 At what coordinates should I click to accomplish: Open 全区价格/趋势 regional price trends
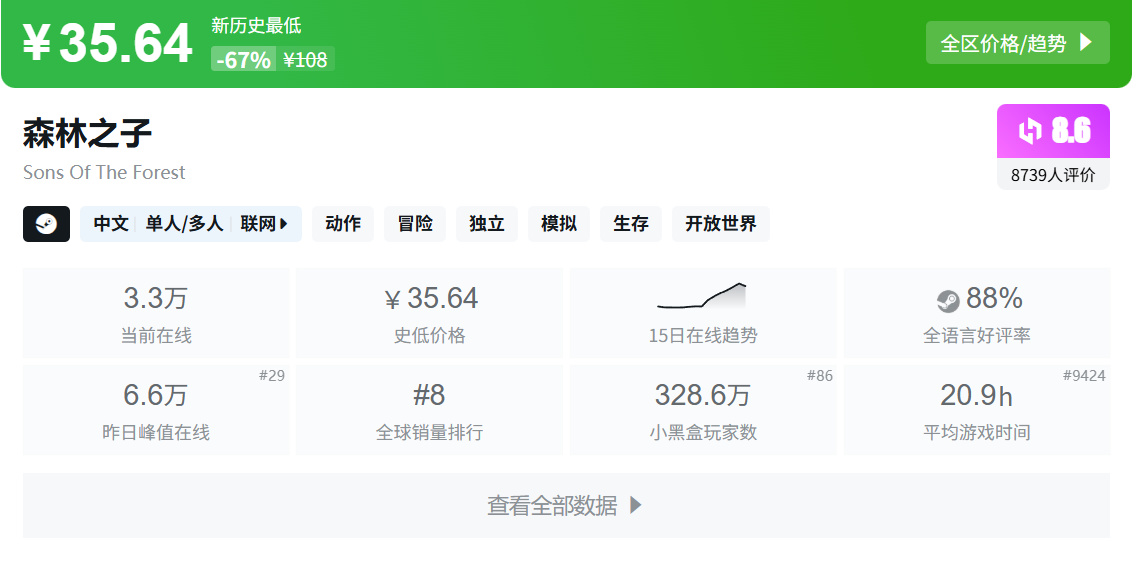point(1017,43)
